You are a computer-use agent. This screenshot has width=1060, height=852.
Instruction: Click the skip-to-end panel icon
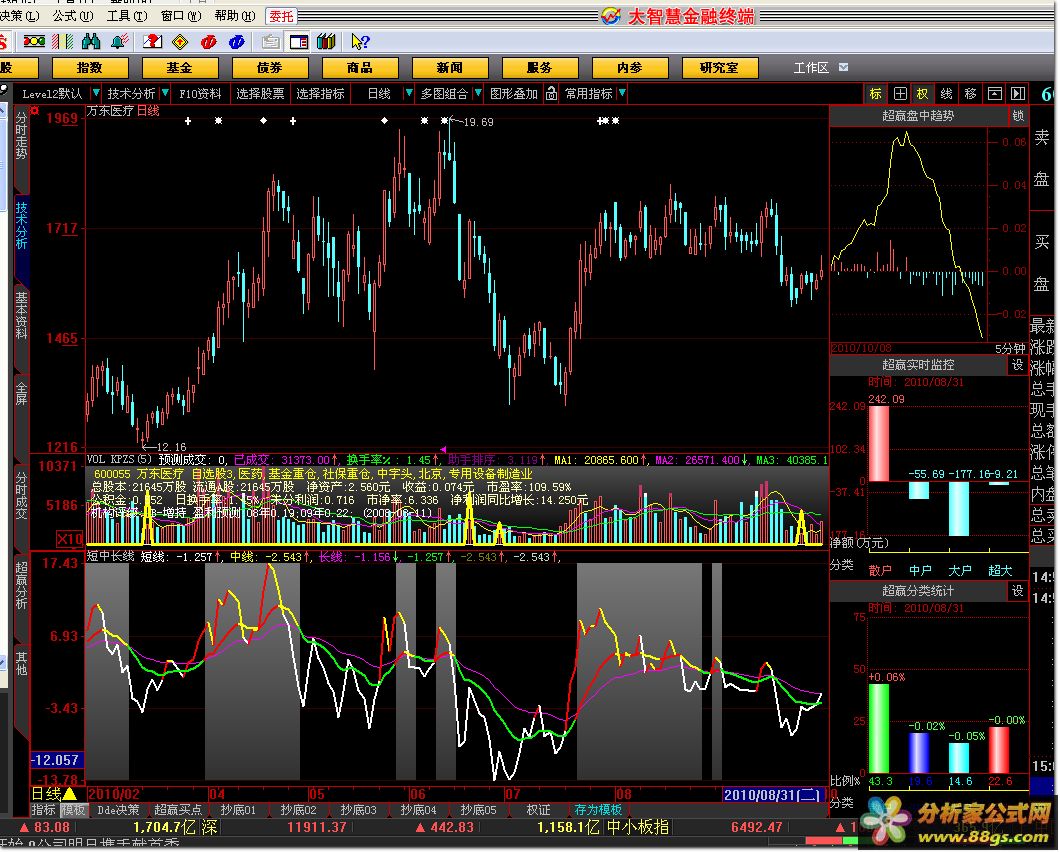[1017, 94]
